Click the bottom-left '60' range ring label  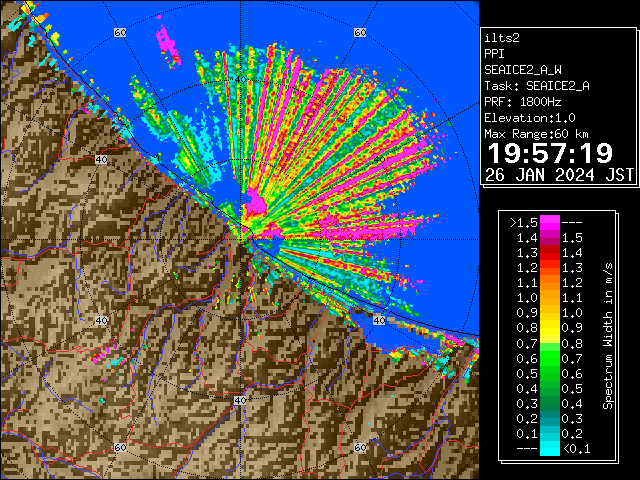pos(120,447)
